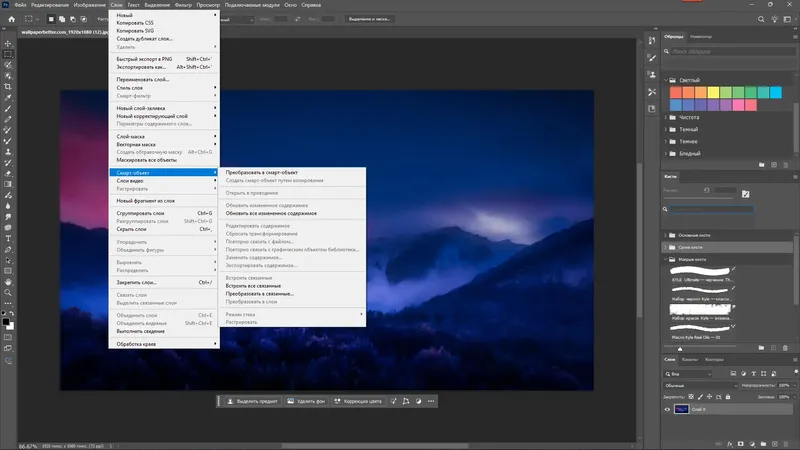Select the Move tool in the toolbar
Viewport: 800px width, 450px height.
coord(8,43)
